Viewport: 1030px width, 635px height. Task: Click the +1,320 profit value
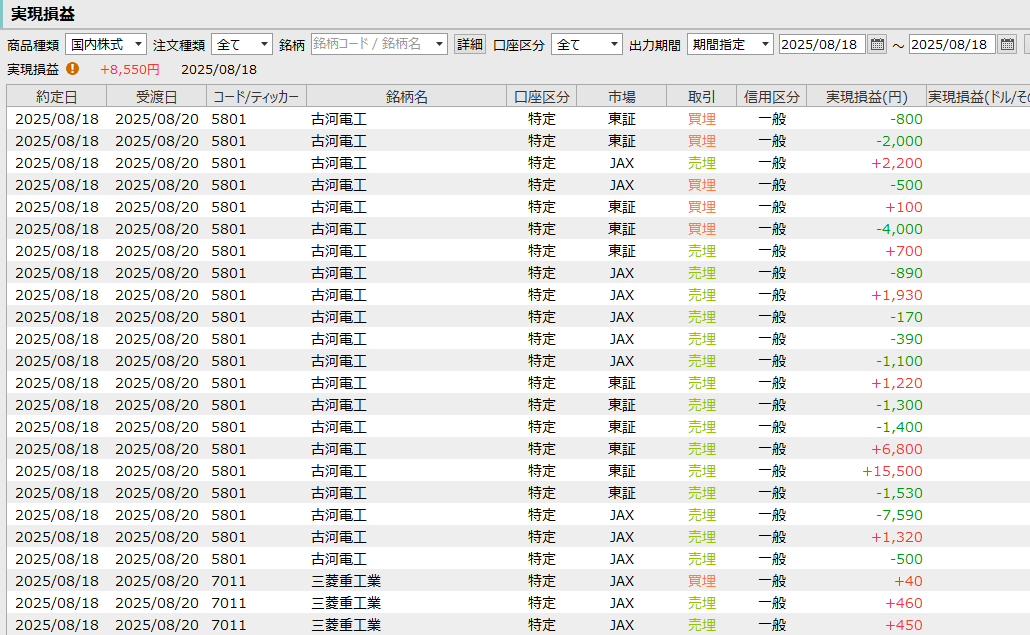tap(897, 537)
